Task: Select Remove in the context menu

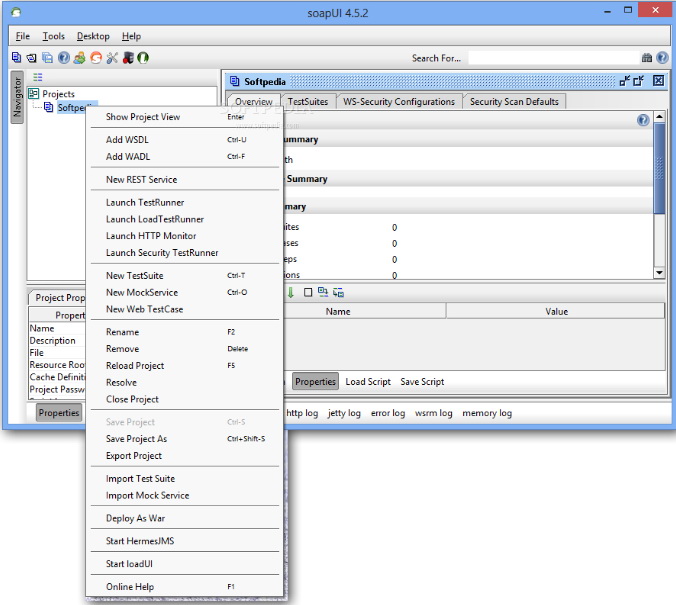Action: coord(185,349)
